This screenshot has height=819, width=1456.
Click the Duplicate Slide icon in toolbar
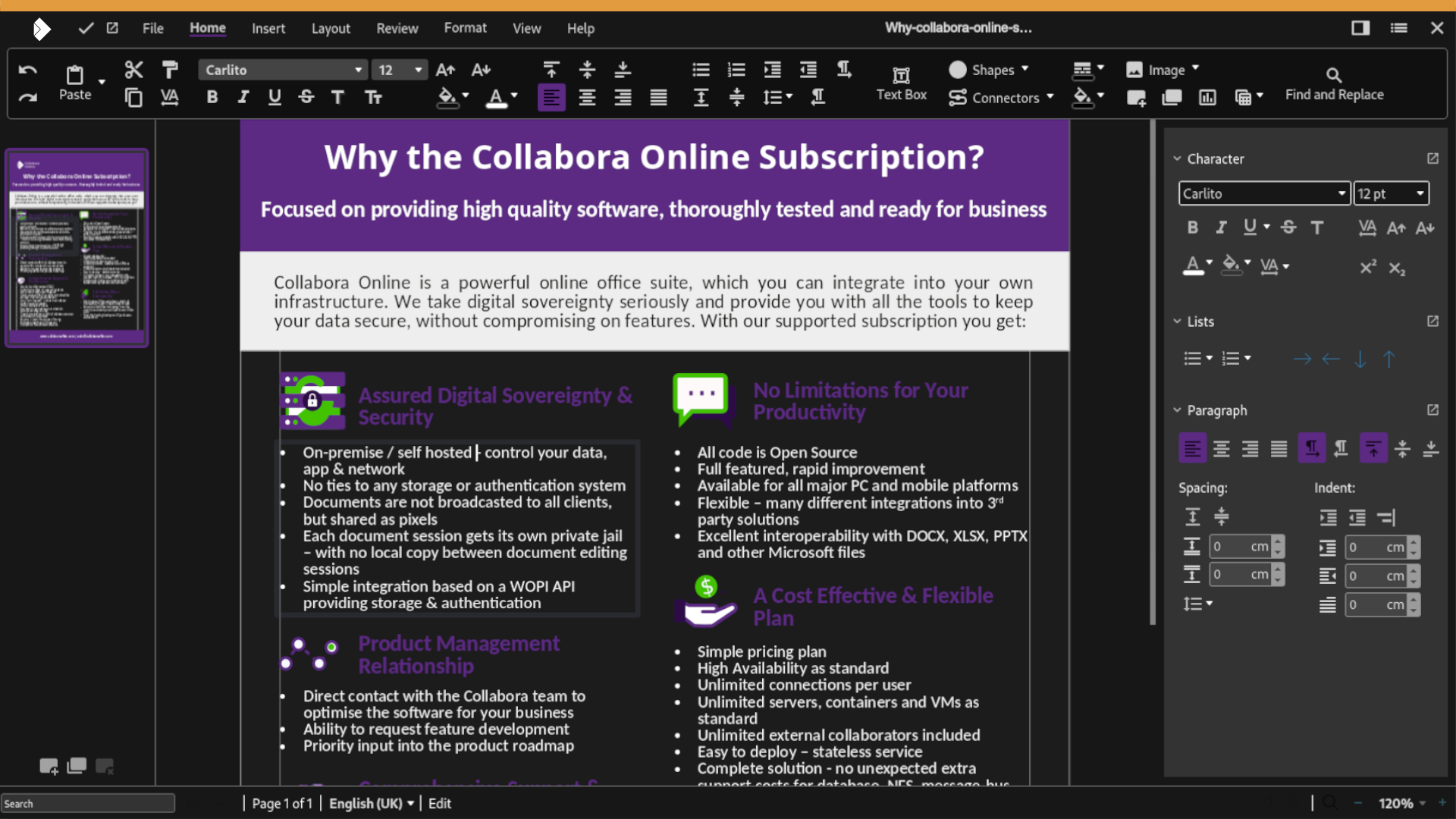tap(1172, 98)
